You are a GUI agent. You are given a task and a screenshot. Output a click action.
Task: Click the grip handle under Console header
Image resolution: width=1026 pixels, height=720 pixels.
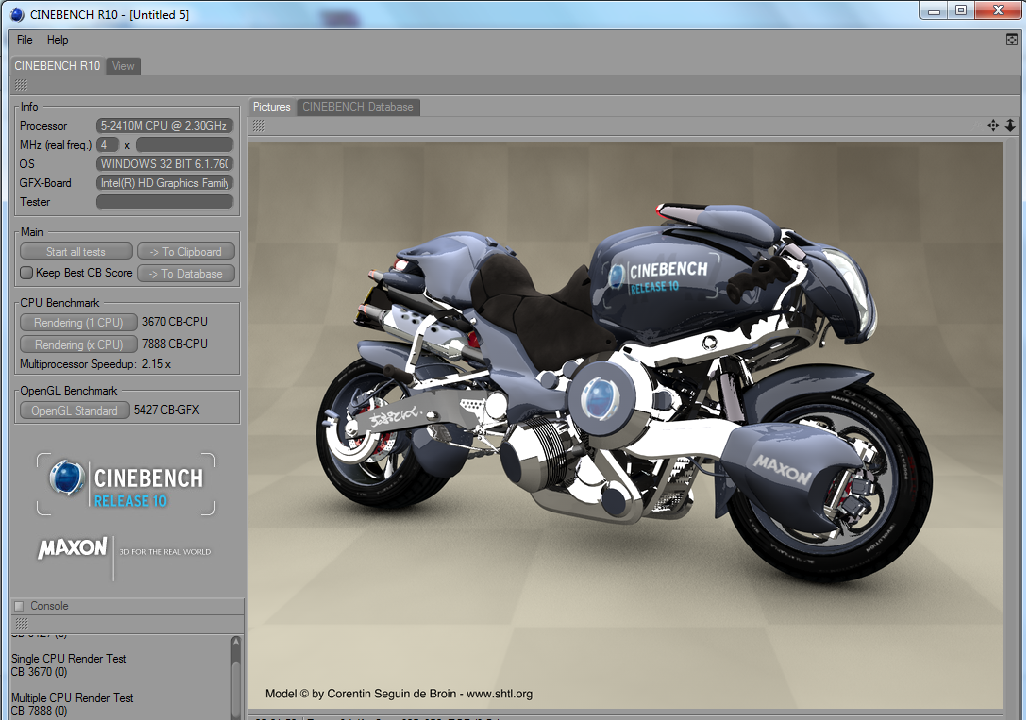coord(21,623)
